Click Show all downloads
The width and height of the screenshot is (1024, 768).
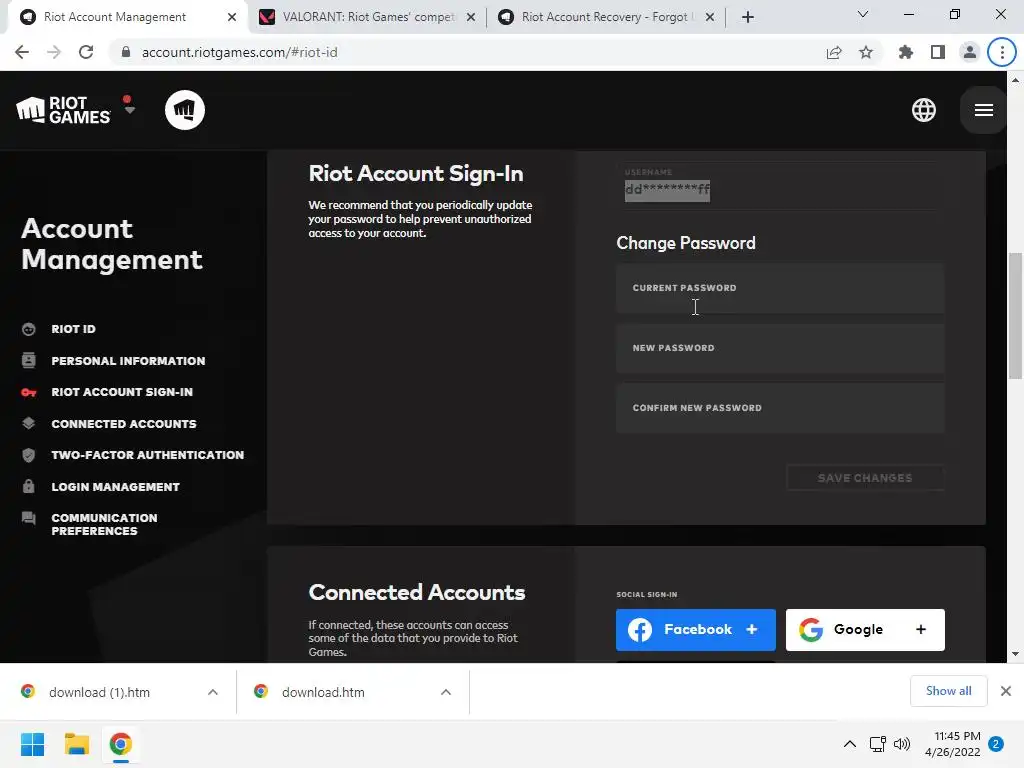pyautogui.click(x=948, y=691)
